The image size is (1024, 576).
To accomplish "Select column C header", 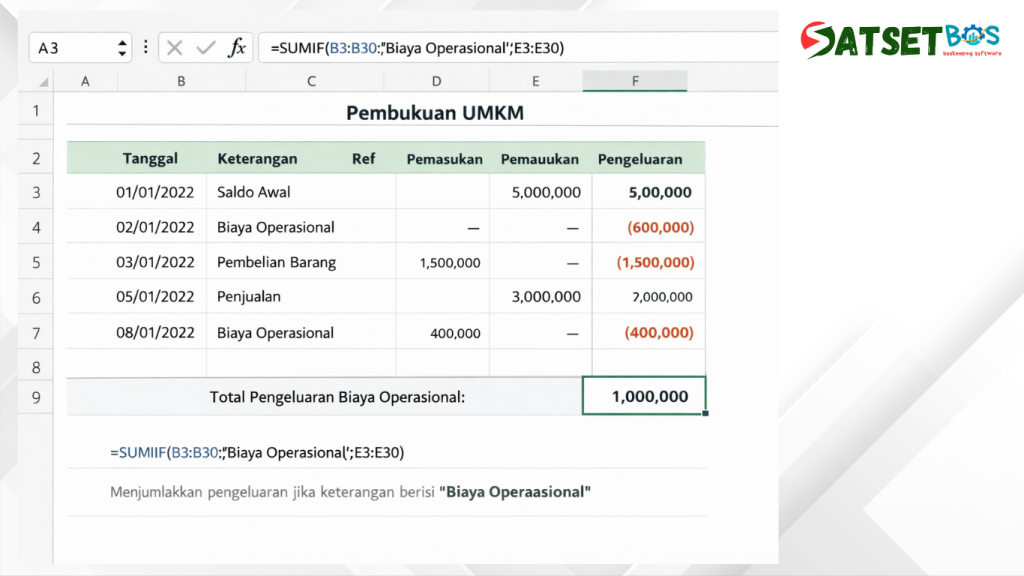I will (x=312, y=81).
